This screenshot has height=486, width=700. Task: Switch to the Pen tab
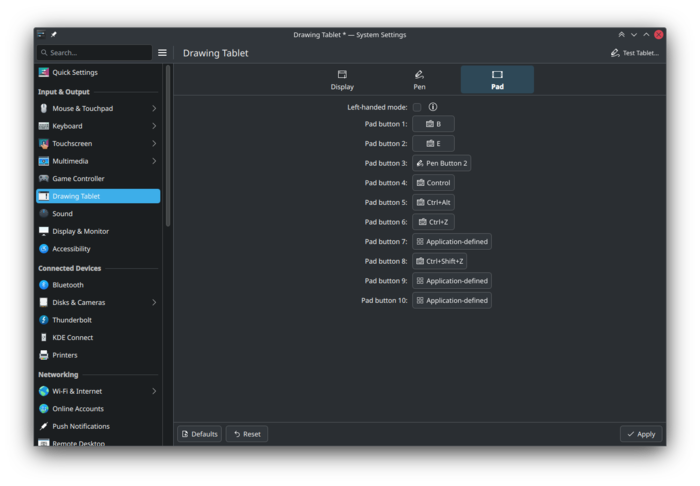click(x=419, y=80)
